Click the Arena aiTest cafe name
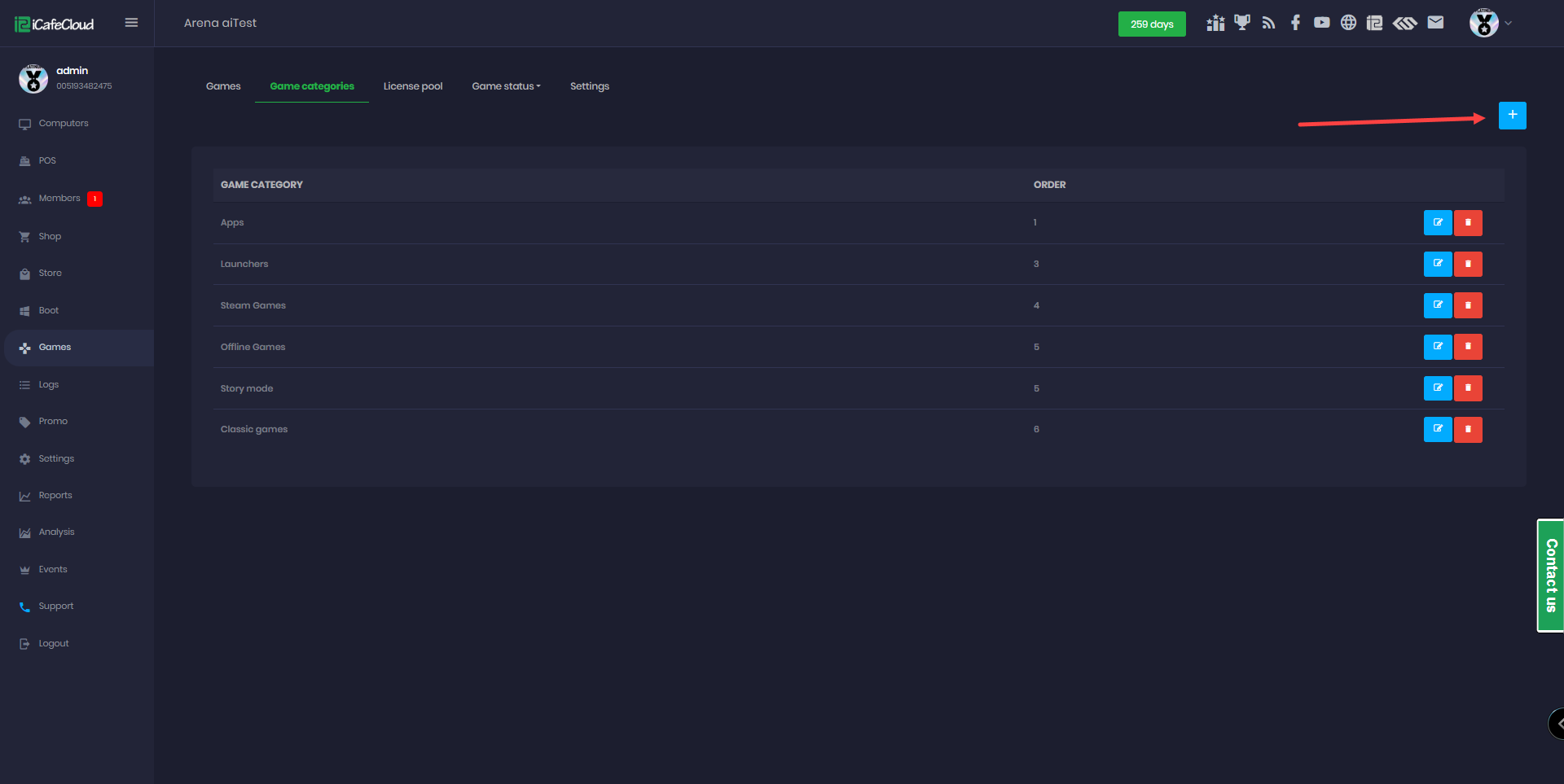Viewport: 1564px width, 784px height. pos(220,23)
